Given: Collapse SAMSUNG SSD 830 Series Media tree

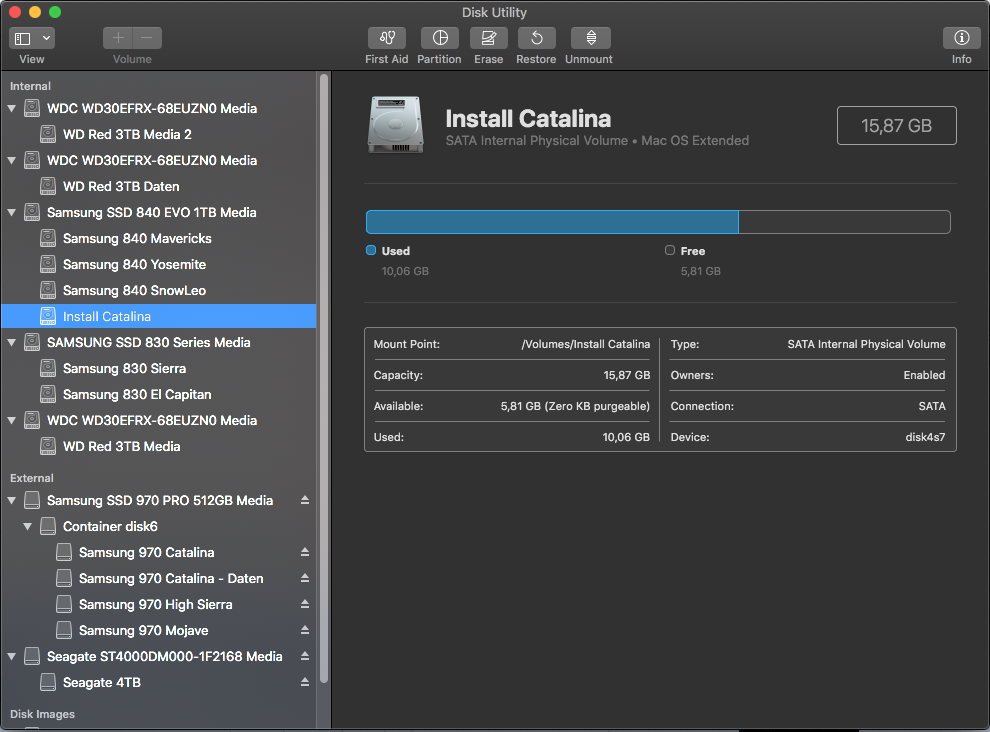Looking at the screenshot, I should 11,342.
